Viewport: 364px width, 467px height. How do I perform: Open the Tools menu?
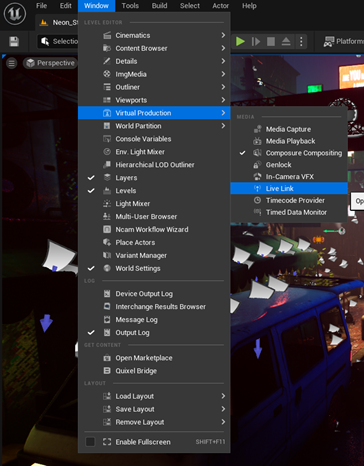[130, 6]
